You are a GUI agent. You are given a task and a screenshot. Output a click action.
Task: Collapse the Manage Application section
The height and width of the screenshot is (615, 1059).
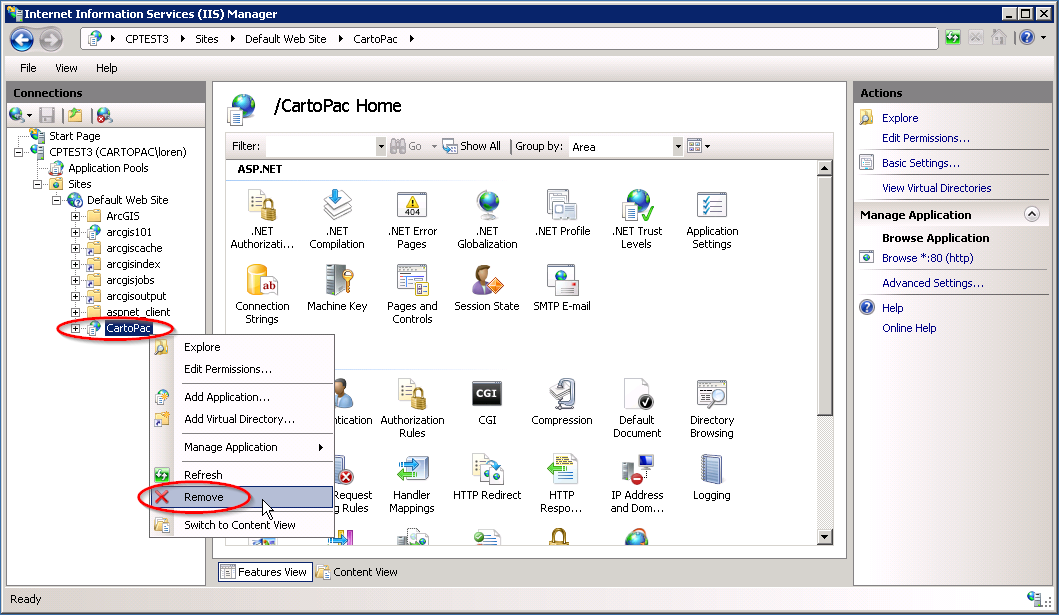tap(1031, 215)
